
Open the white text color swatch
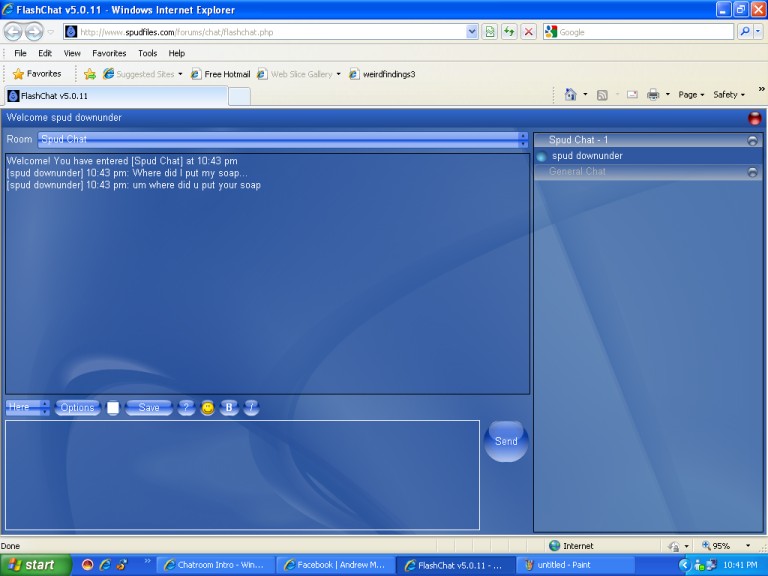pos(113,408)
